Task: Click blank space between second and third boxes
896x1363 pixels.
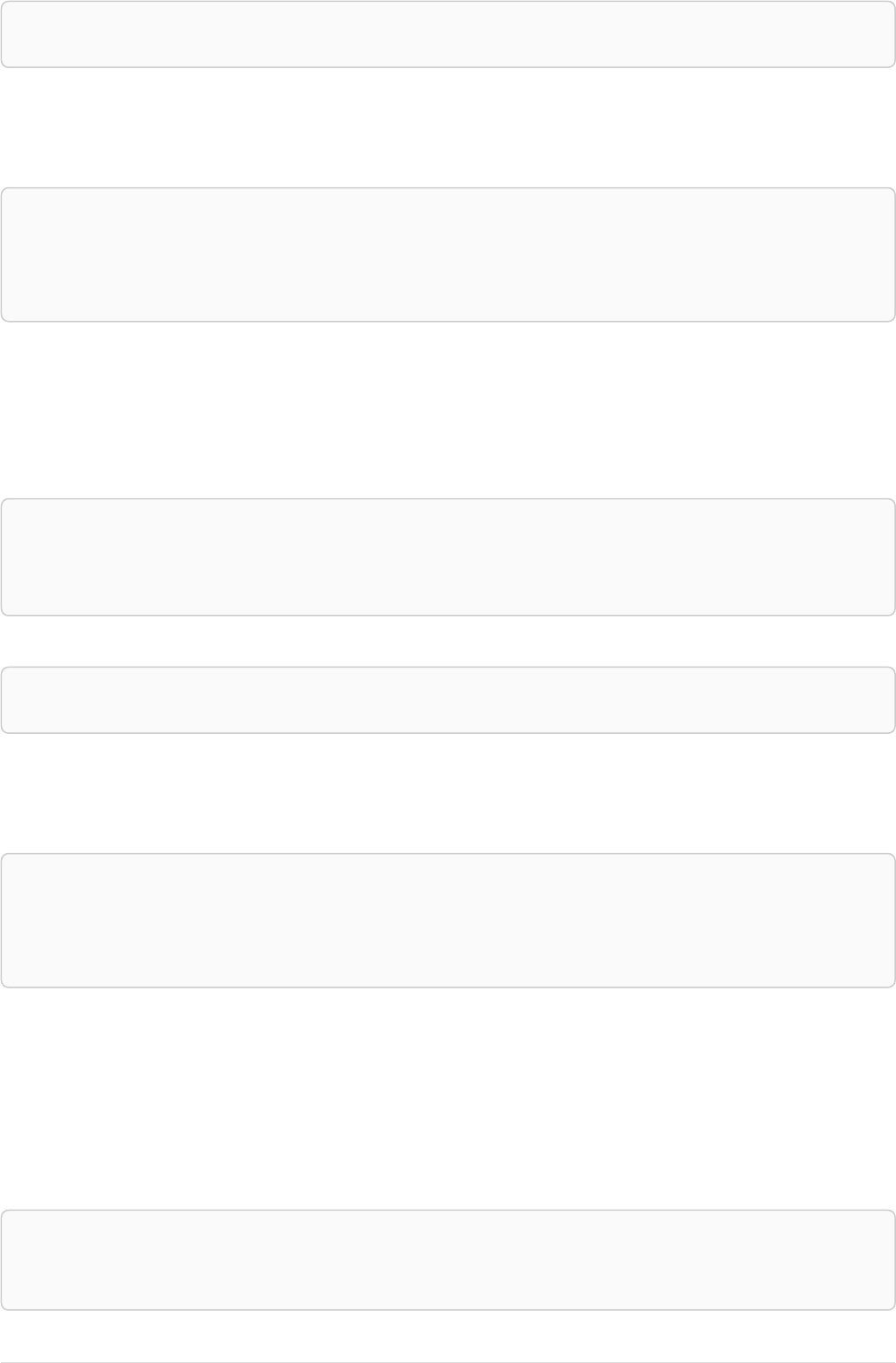Action: click(x=448, y=410)
